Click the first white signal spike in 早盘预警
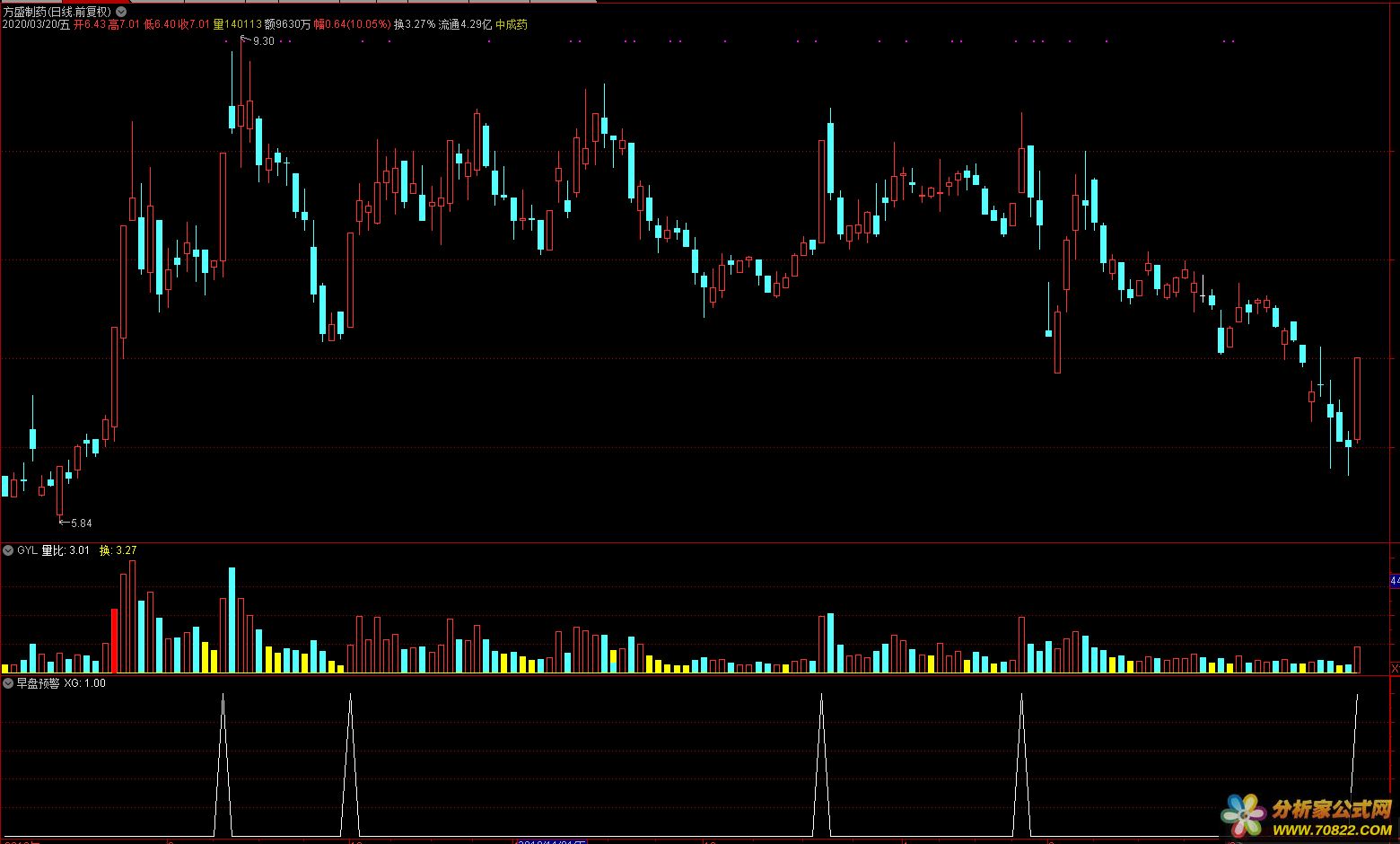Image resolution: width=1400 pixels, height=844 pixels. pos(223,763)
